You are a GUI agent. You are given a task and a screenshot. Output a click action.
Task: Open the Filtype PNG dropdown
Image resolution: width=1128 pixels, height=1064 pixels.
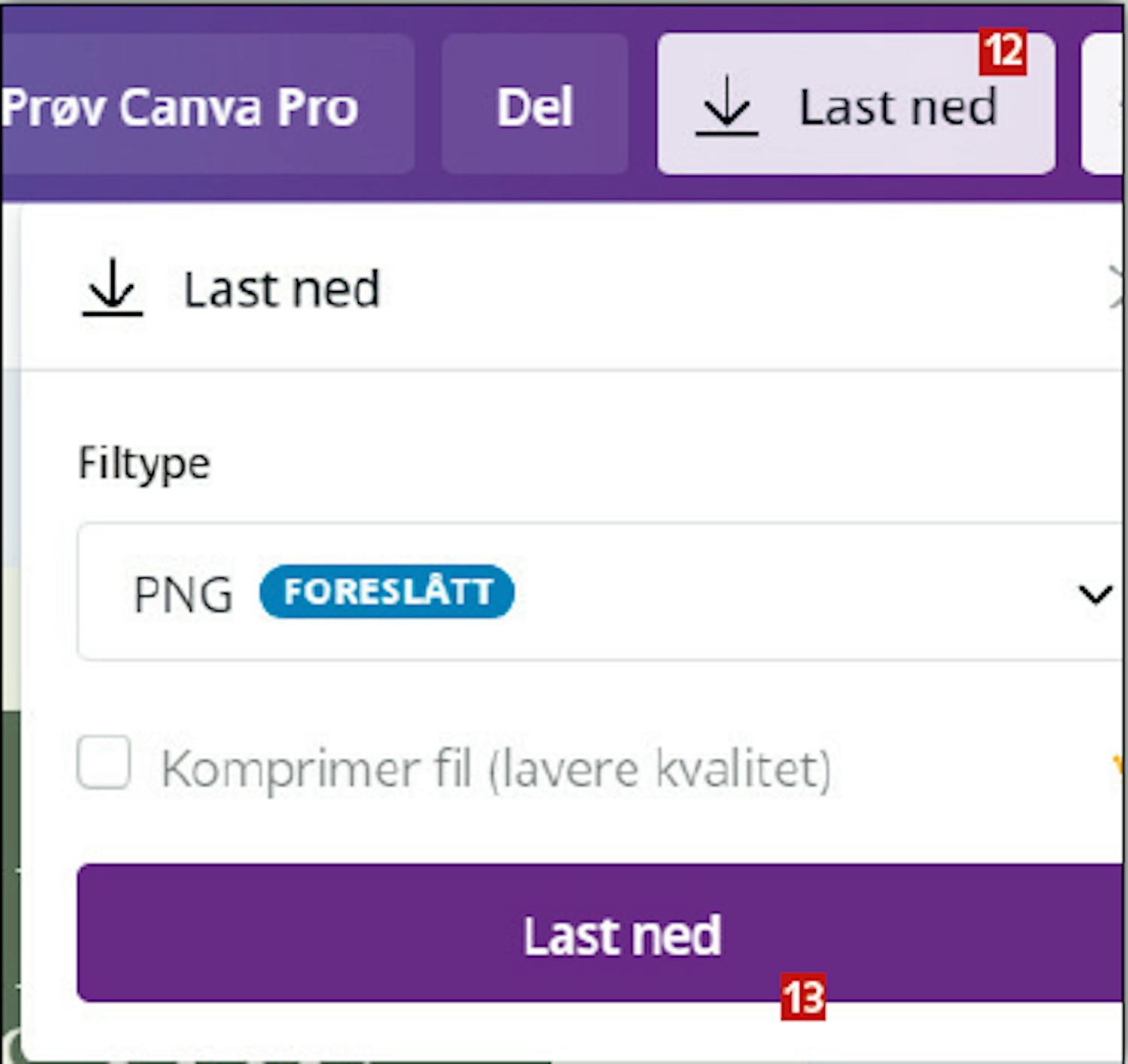[x=602, y=593]
